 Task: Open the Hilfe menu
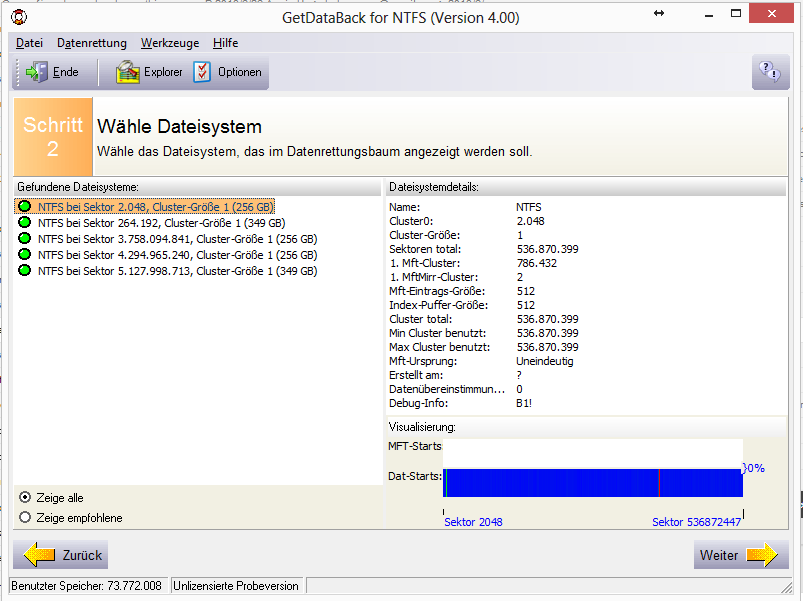click(225, 43)
